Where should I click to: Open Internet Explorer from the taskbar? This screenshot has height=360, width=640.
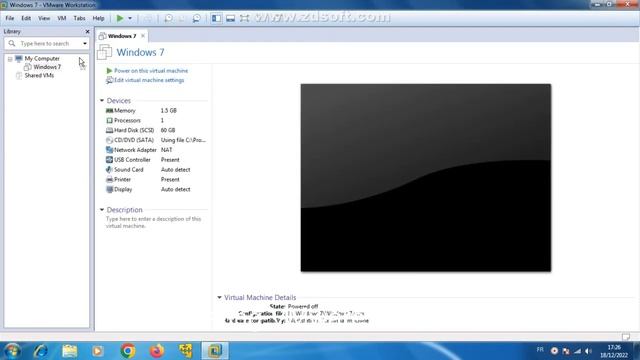[x=41, y=351]
